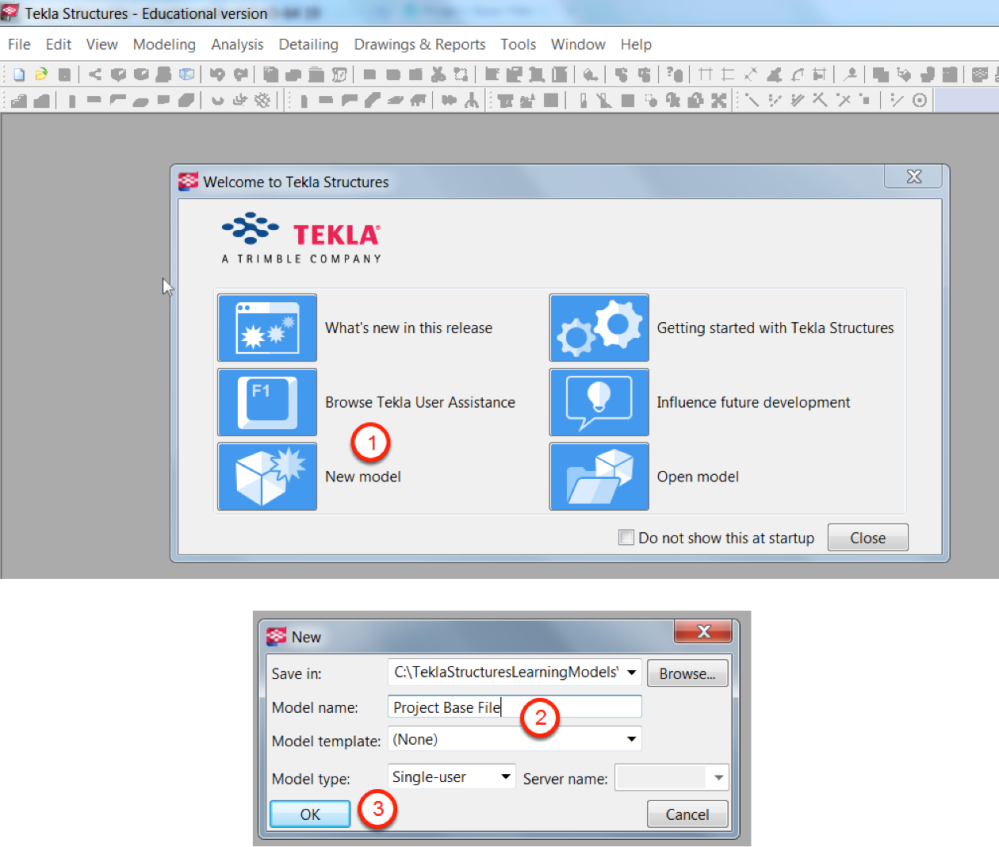Click Close button in Welcome dialog
Image resolution: width=999 pixels, height=847 pixels.
tap(868, 538)
